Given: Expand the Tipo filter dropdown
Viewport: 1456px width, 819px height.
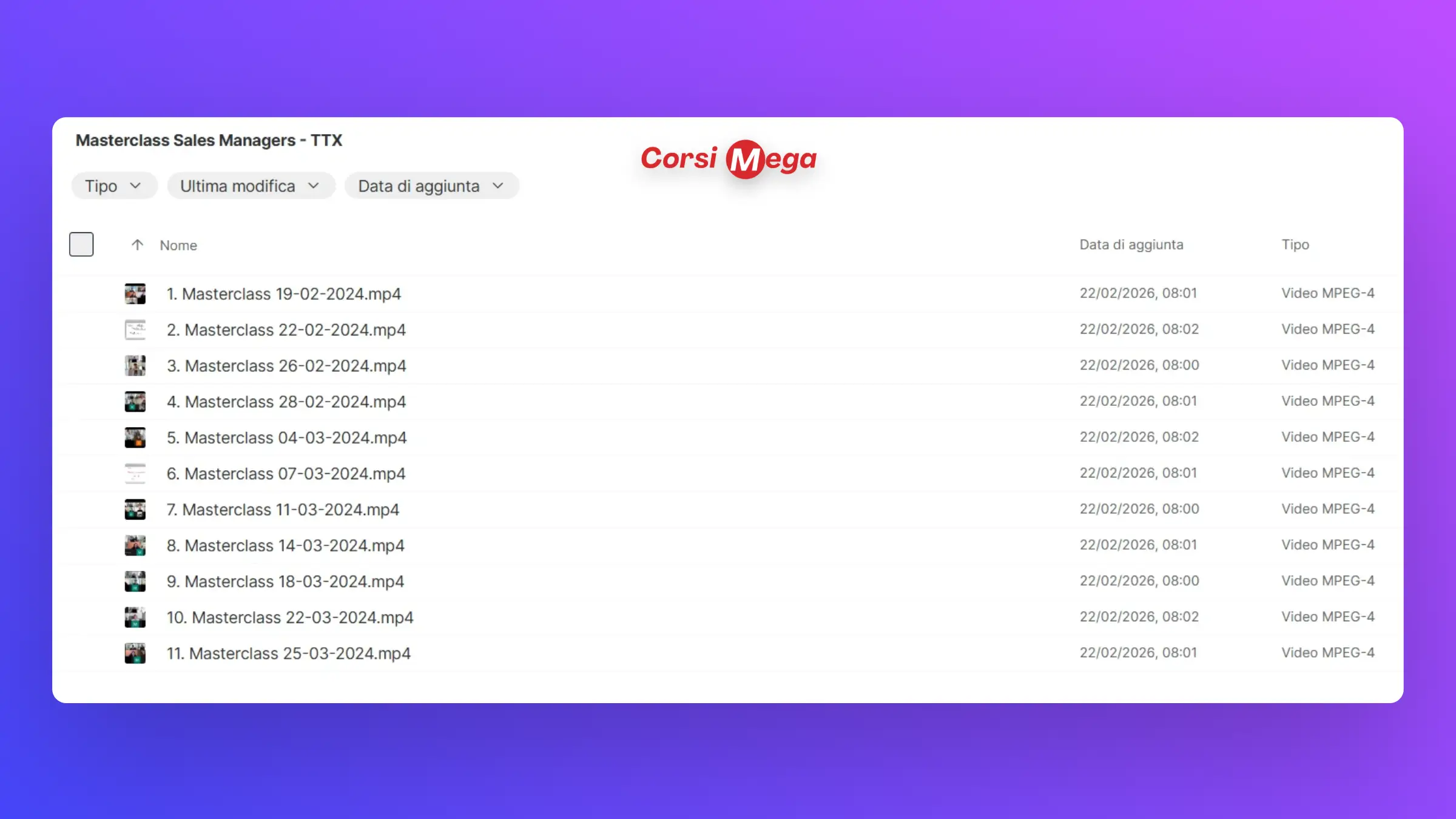Looking at the screenshot, I should pos(114,186).
